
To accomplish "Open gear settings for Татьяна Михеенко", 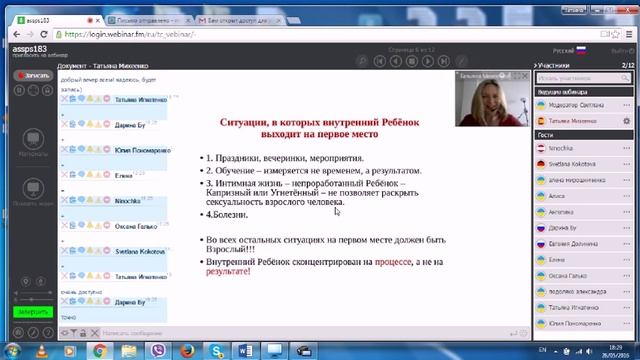I will pyautogui.click(x=627, y=121).
